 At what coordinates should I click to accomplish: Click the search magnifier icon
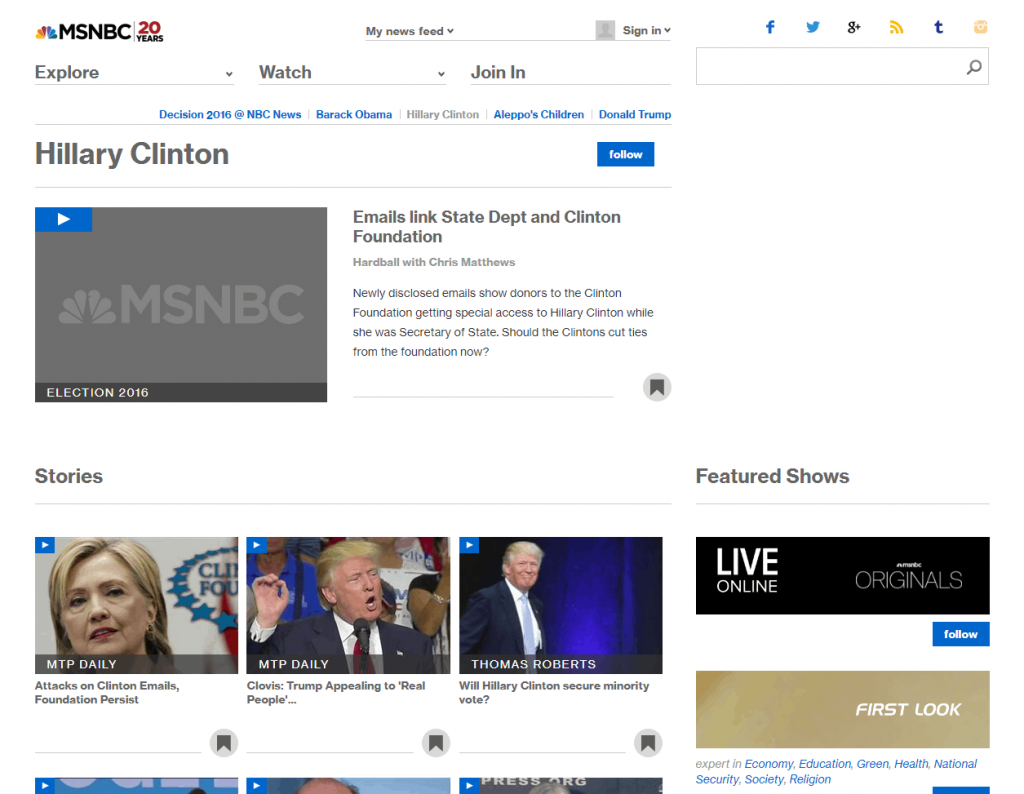click(974, 67)
